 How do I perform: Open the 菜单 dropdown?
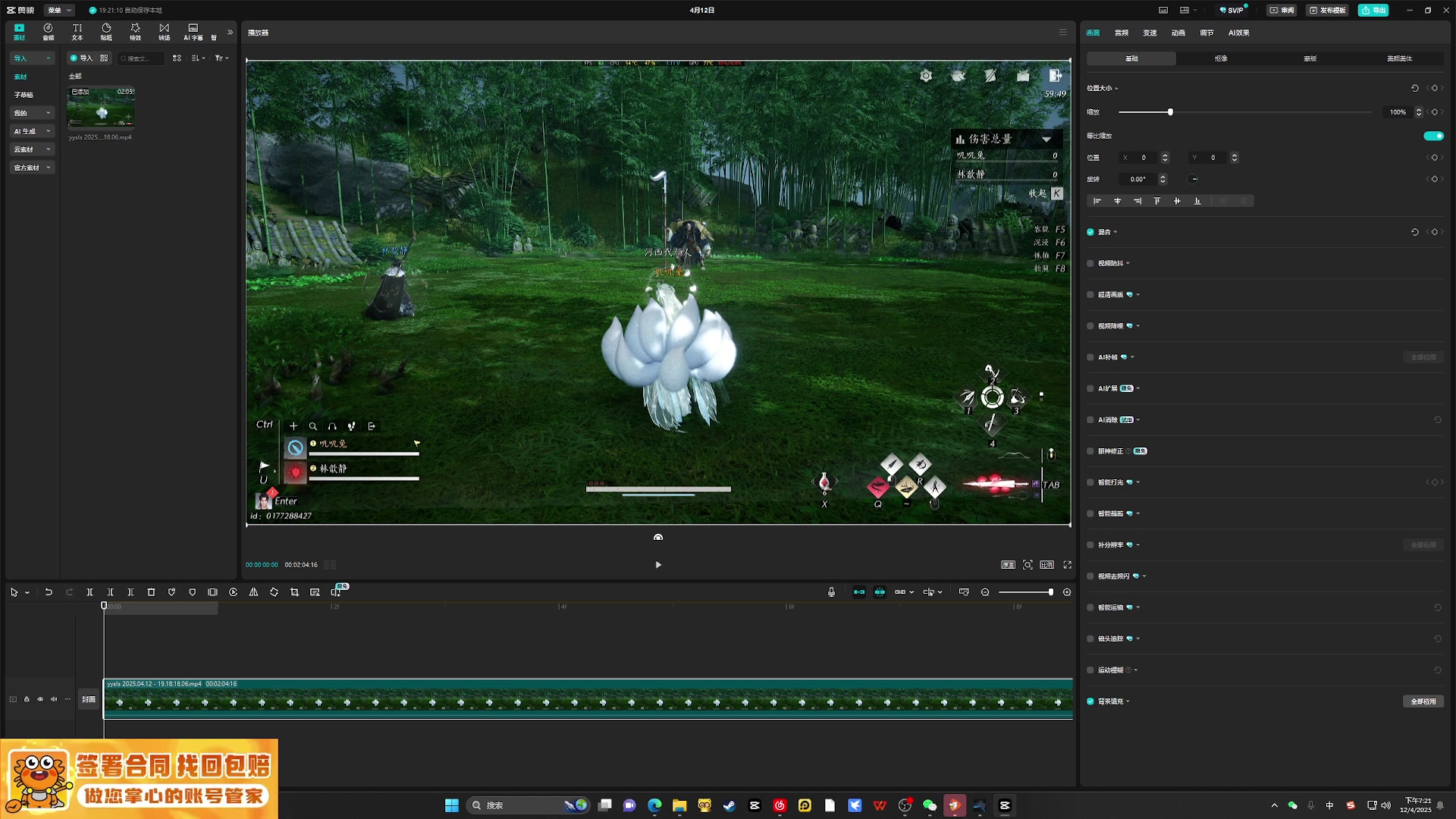pos(59,10)
